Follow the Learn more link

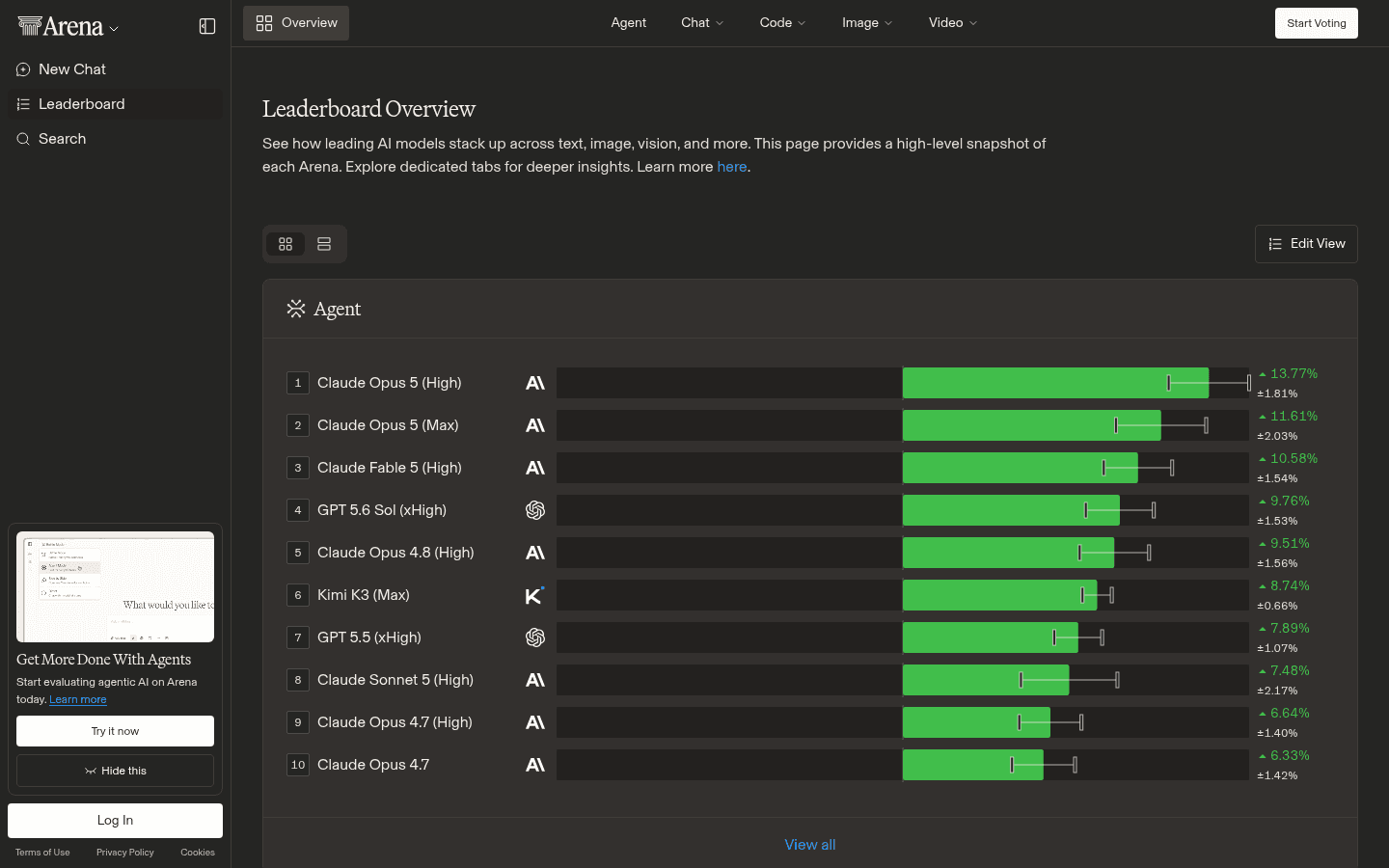tap(78, 699)
